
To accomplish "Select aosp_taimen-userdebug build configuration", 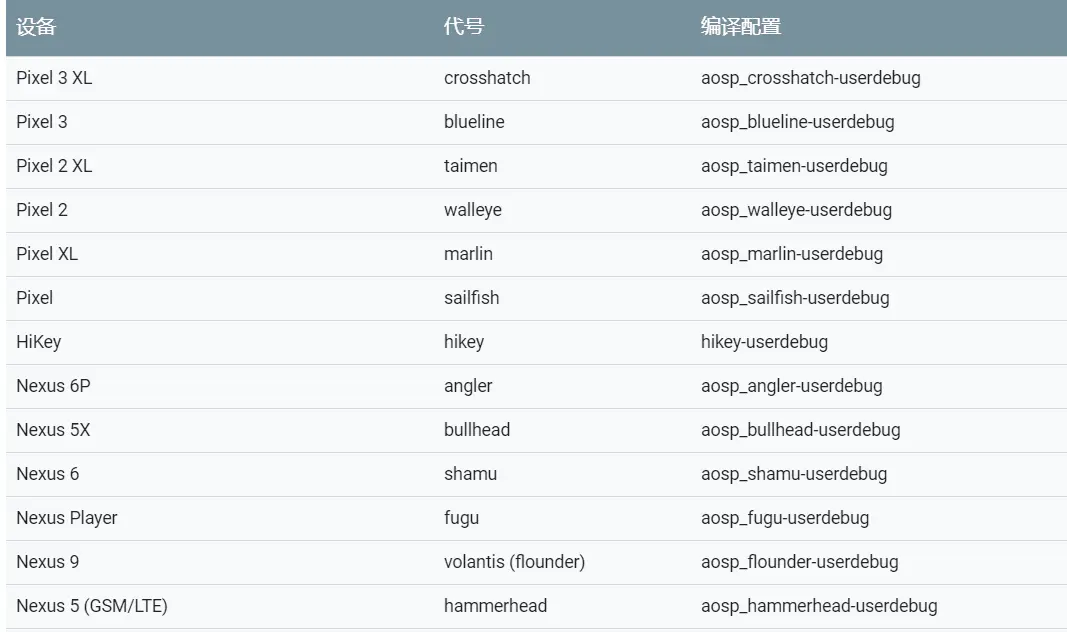I will (x=794, y=166).
